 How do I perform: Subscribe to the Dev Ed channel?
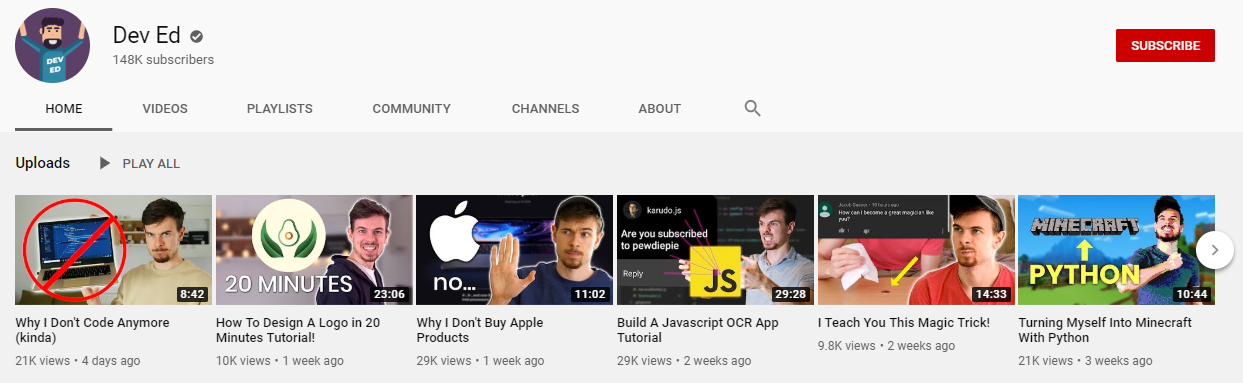pyautogui.click(x=1165, y=46)
